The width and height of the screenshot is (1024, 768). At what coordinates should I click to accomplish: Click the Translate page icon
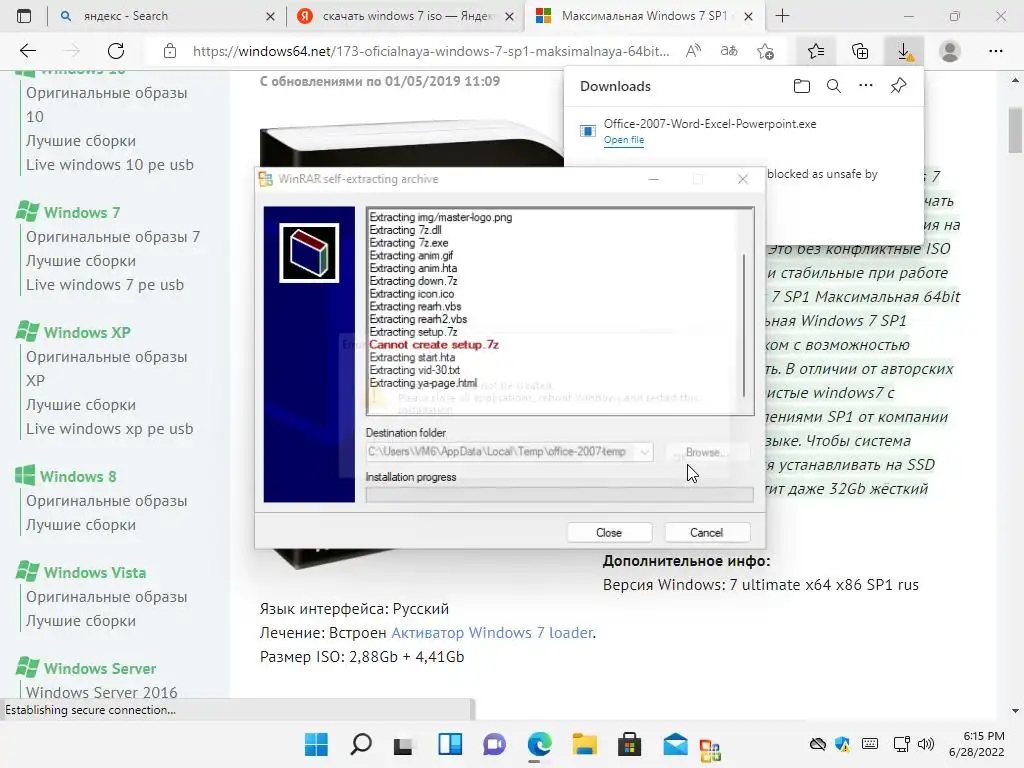[729, 51]
